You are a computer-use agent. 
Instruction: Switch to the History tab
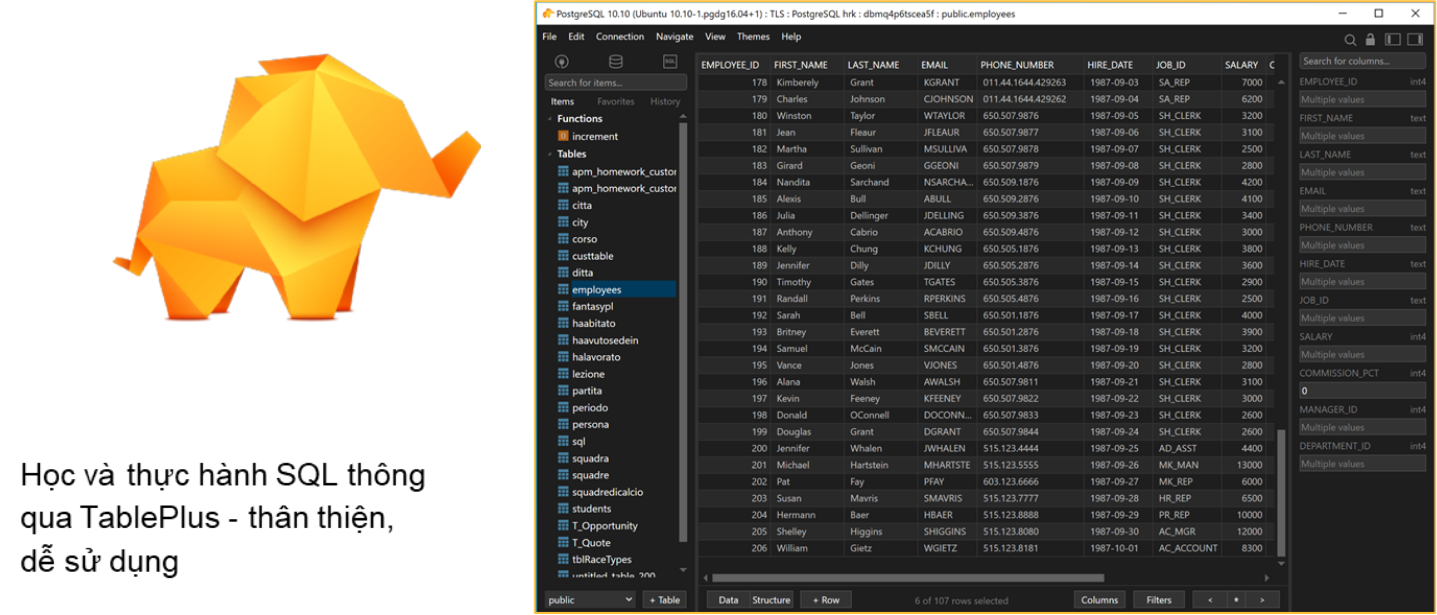point(665,102)
